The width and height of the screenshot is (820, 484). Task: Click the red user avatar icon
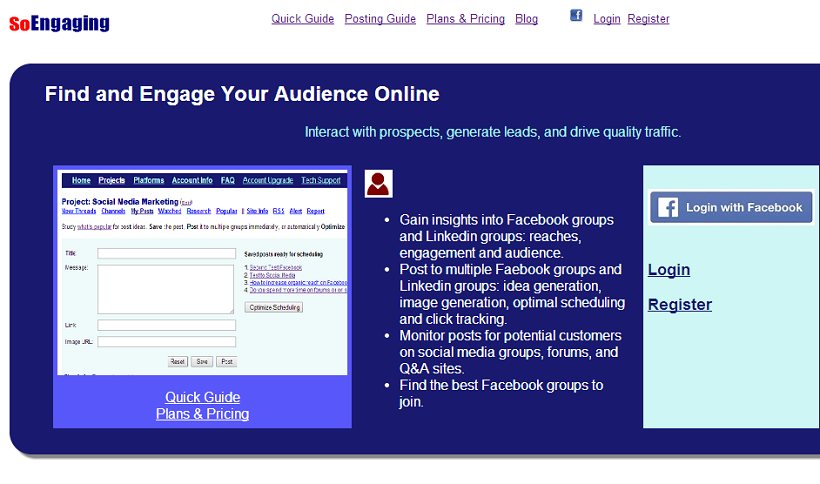click(x=379, y=184)
